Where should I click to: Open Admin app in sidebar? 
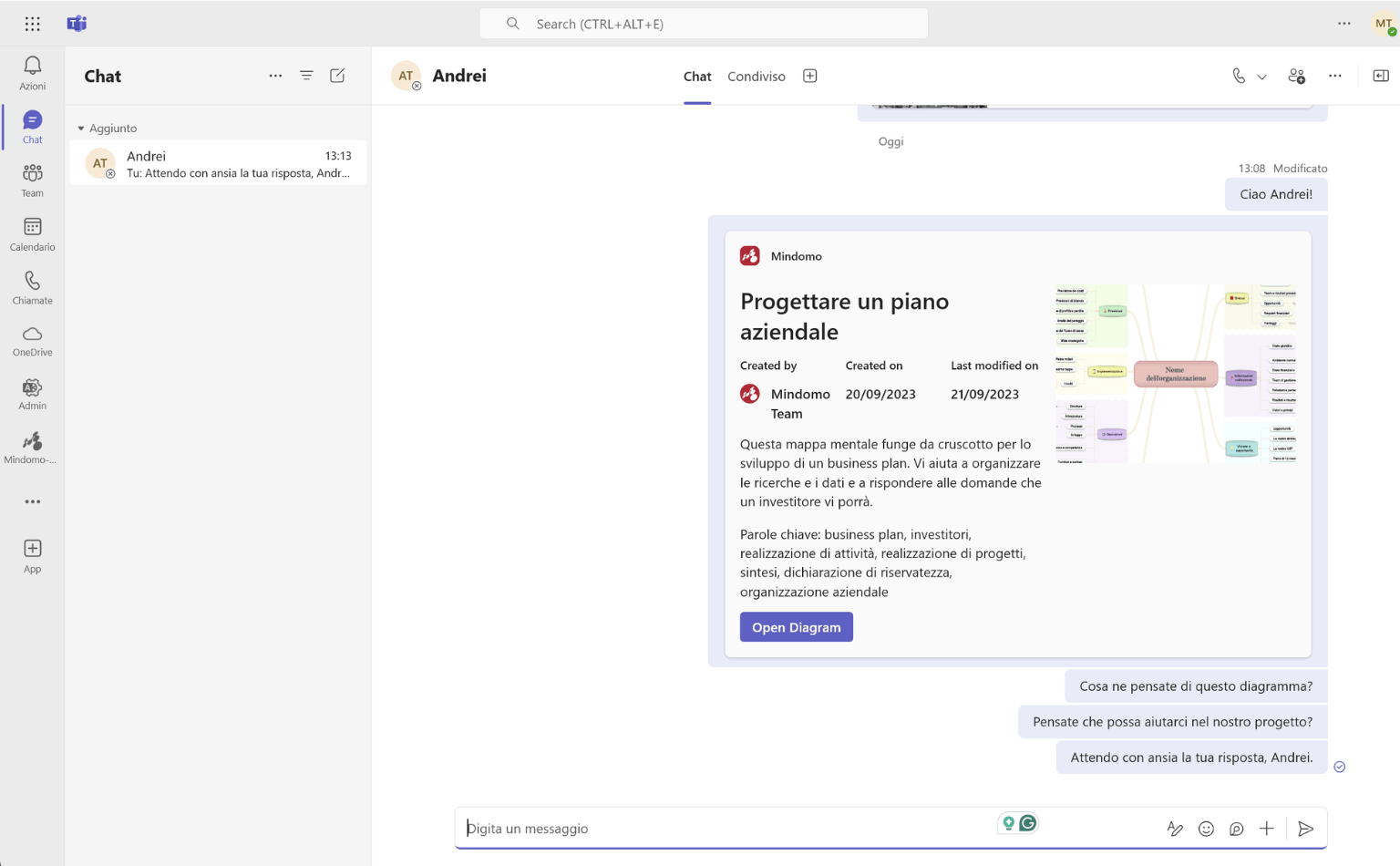click(33, 395)
